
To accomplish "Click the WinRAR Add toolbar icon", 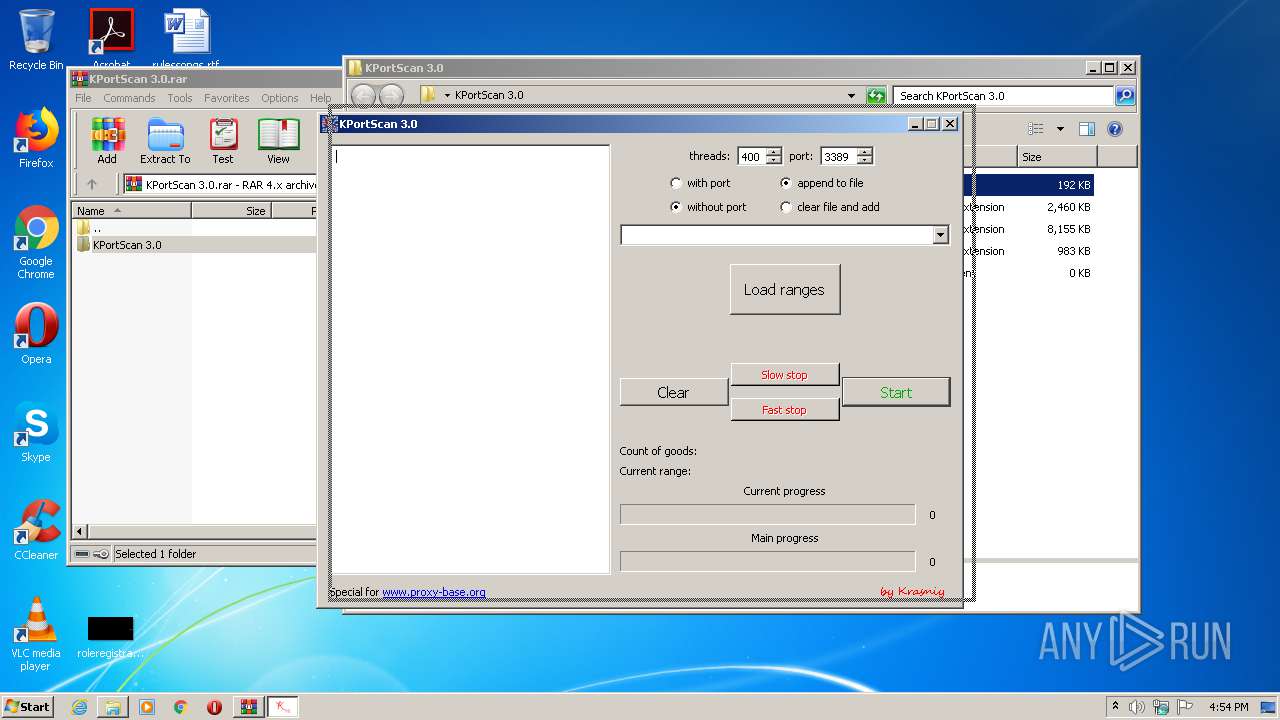I will point(107,140).
